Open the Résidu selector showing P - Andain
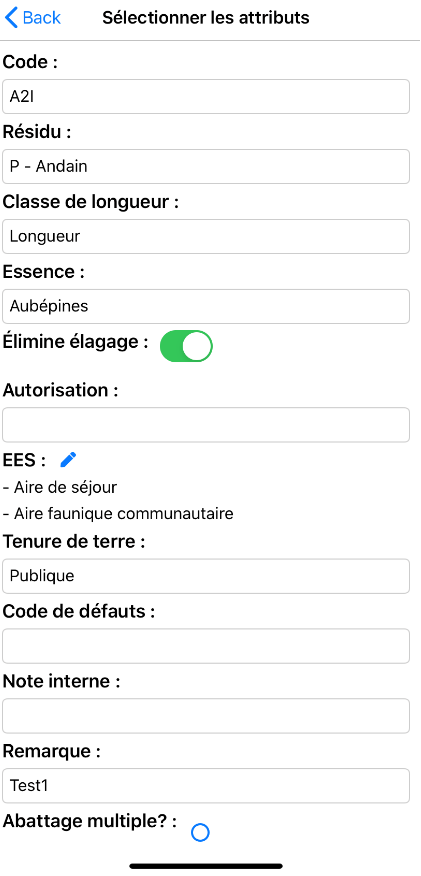Screen dimensions: 421x876 point(206,166)
